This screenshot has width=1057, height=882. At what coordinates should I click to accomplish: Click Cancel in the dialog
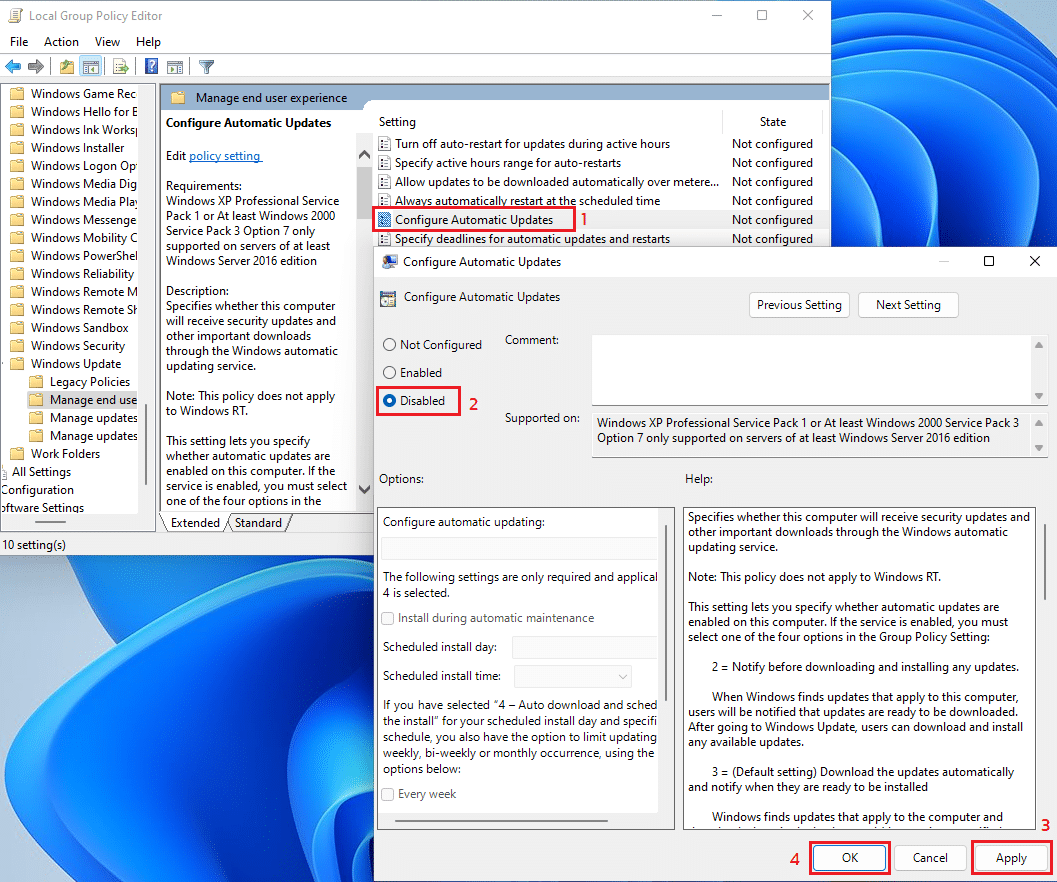pyautogui.click(x=930, y=858)
